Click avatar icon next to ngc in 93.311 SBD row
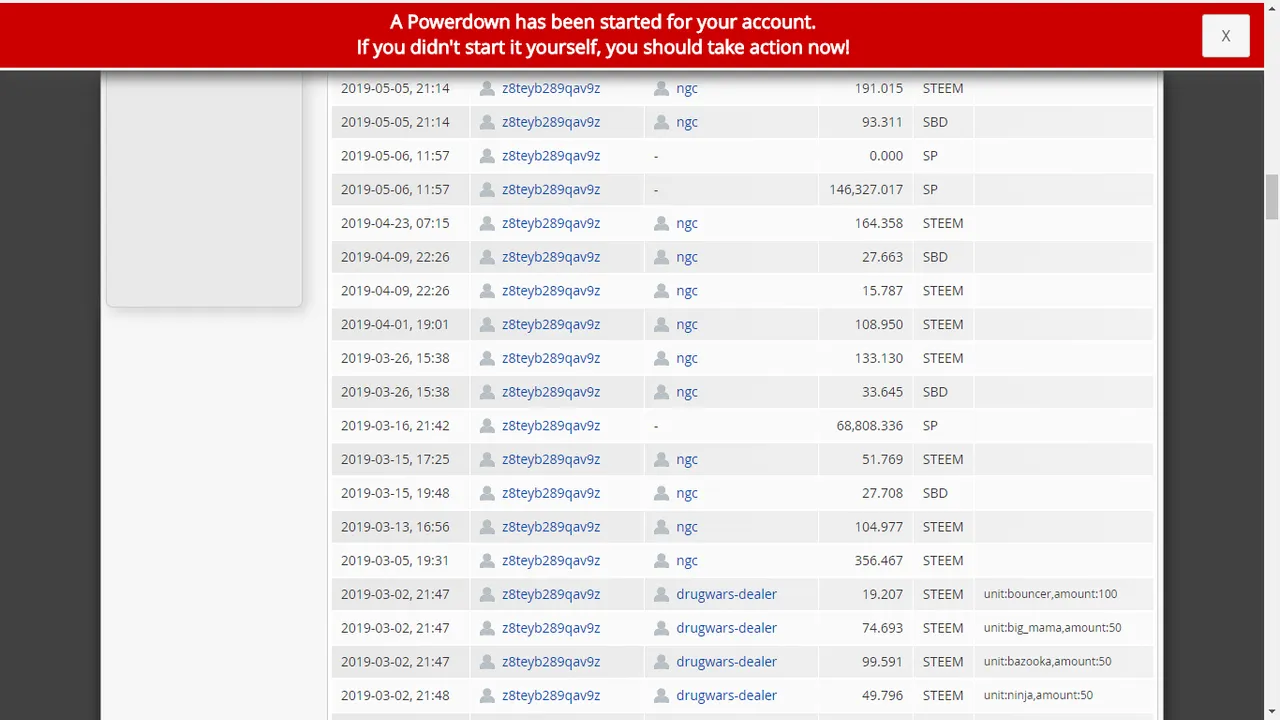 (x=661, y=122)
